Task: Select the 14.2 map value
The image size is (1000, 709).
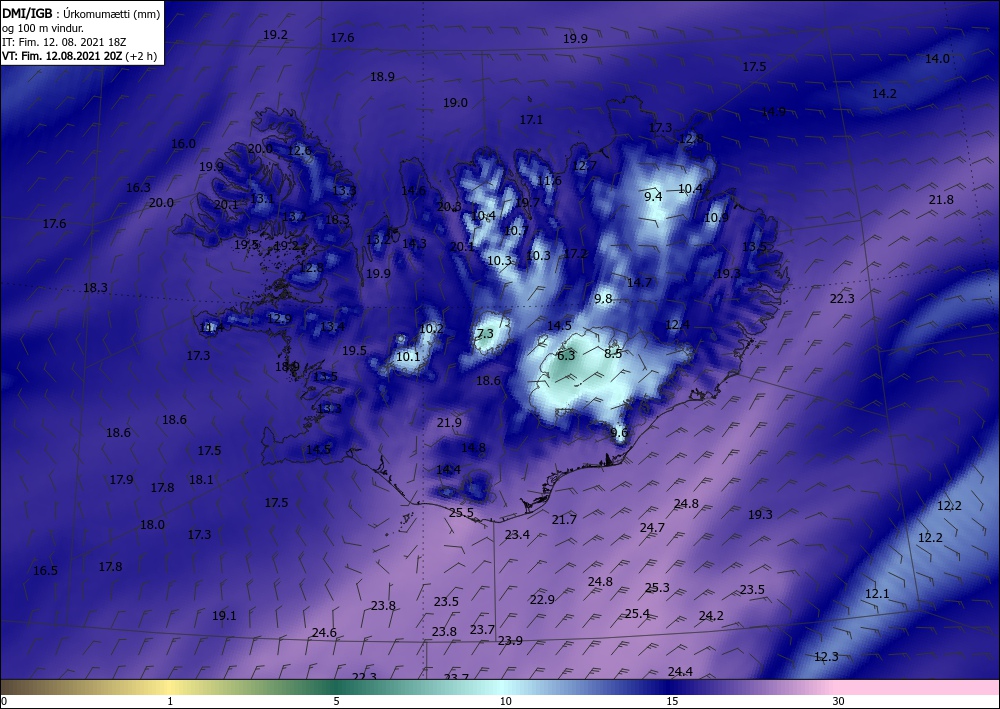Action: (884, 94)
